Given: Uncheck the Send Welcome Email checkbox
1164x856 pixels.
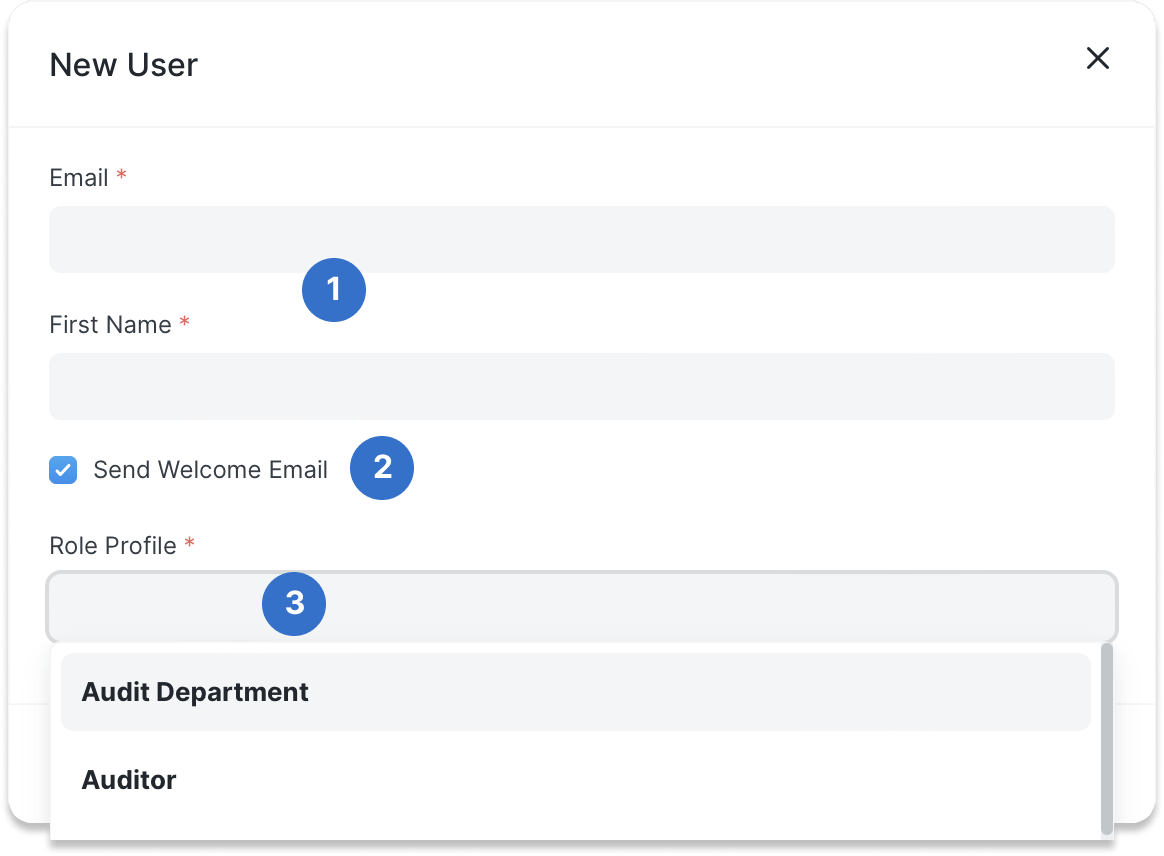Looking at the screenshot, I should point(62,470).
